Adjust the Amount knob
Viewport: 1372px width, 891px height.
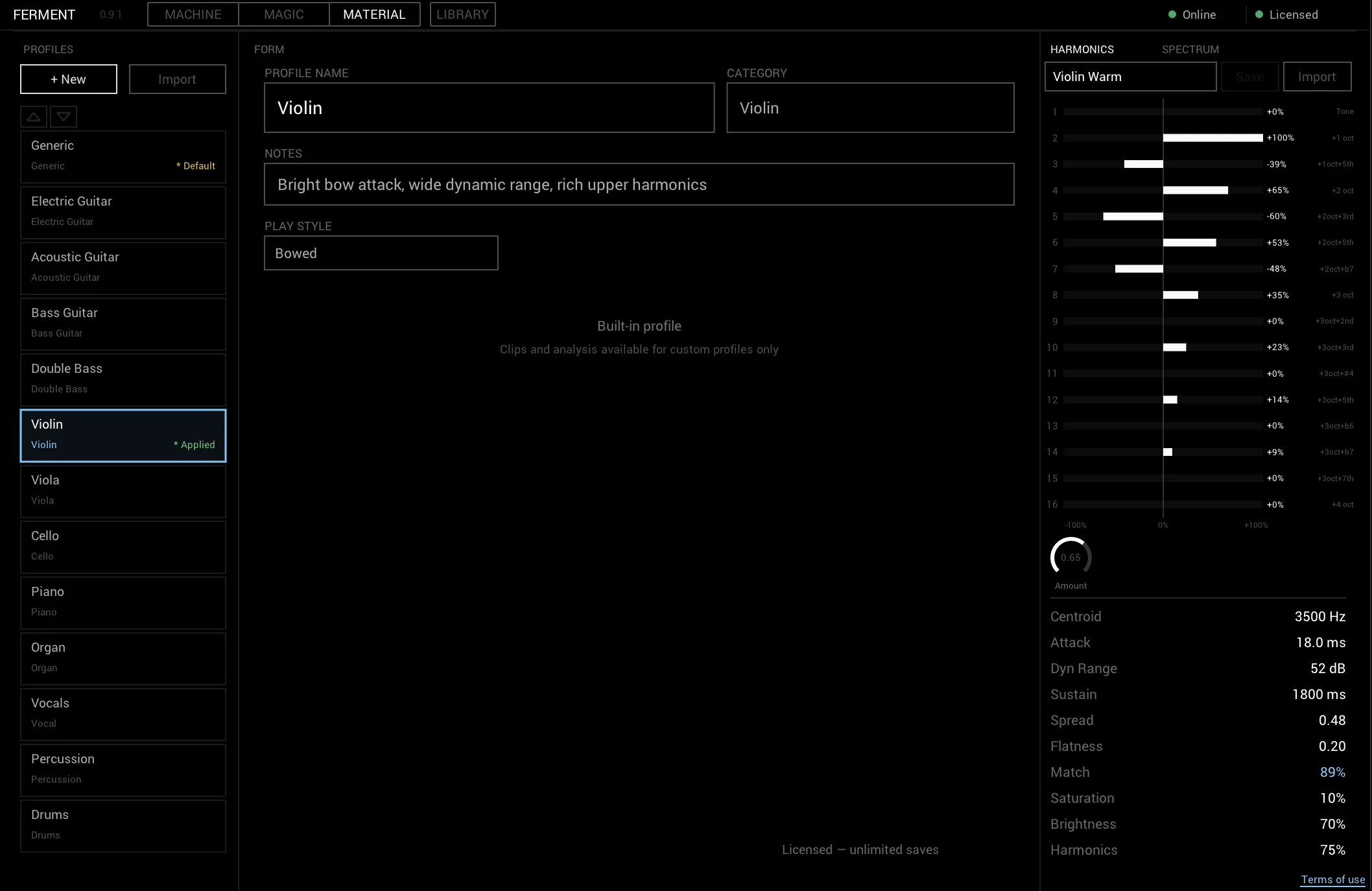1070,557
